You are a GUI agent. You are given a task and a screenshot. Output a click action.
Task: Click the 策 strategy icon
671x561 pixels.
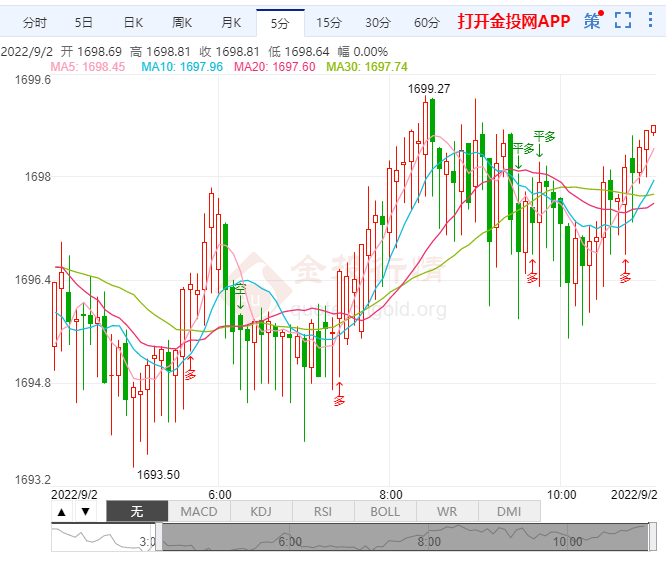click(x=592, y=20)
